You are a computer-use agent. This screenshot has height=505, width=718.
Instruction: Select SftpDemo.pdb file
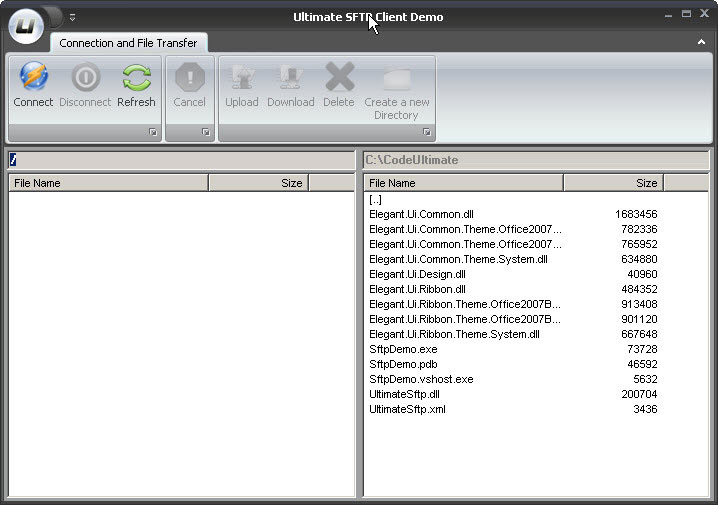403,364
